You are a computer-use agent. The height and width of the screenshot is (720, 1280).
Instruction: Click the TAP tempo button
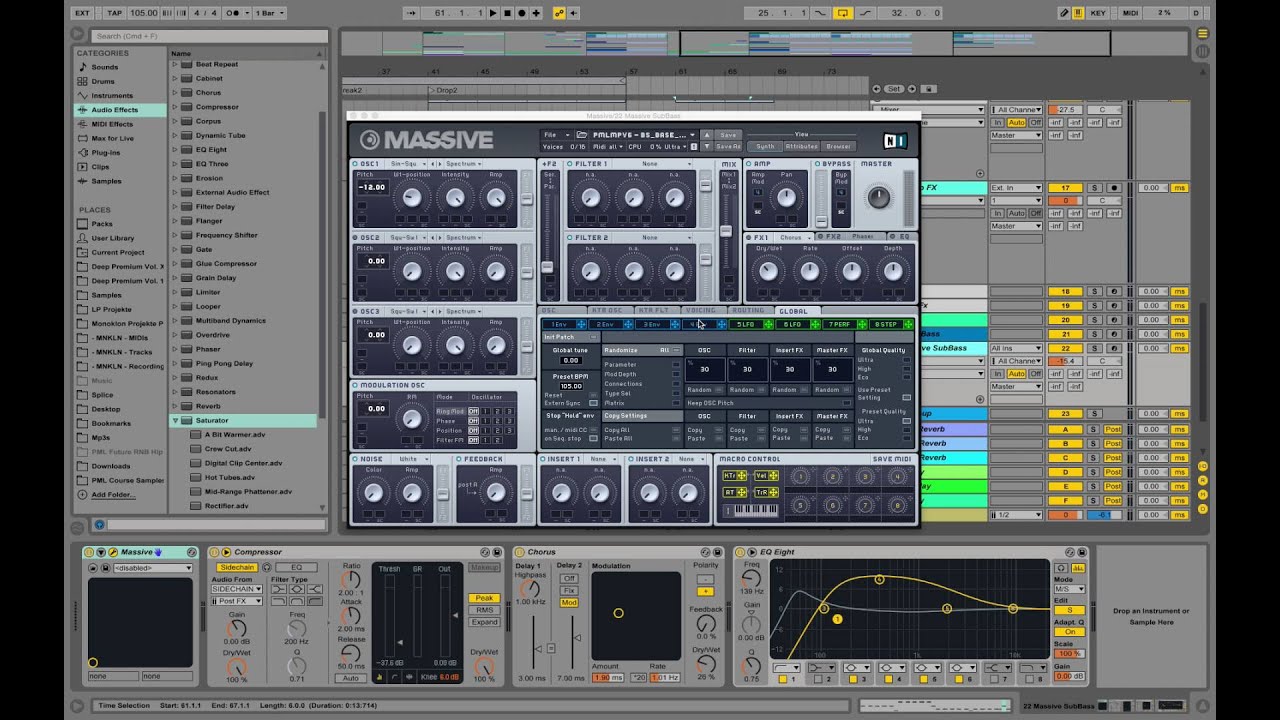(114, 13)
